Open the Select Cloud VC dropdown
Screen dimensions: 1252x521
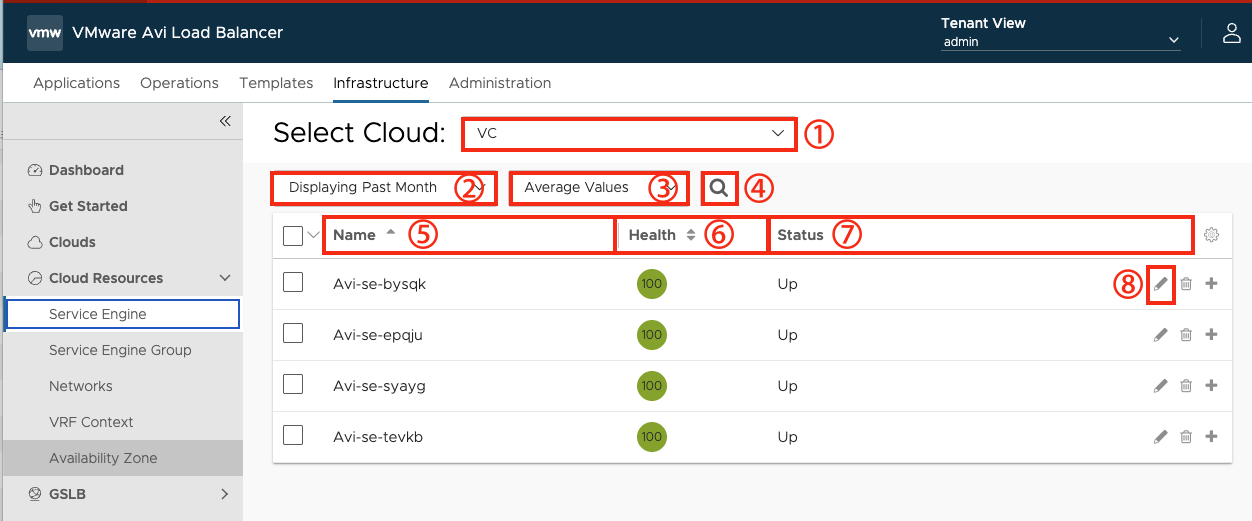pyautogui.click(x=630, y=134)
